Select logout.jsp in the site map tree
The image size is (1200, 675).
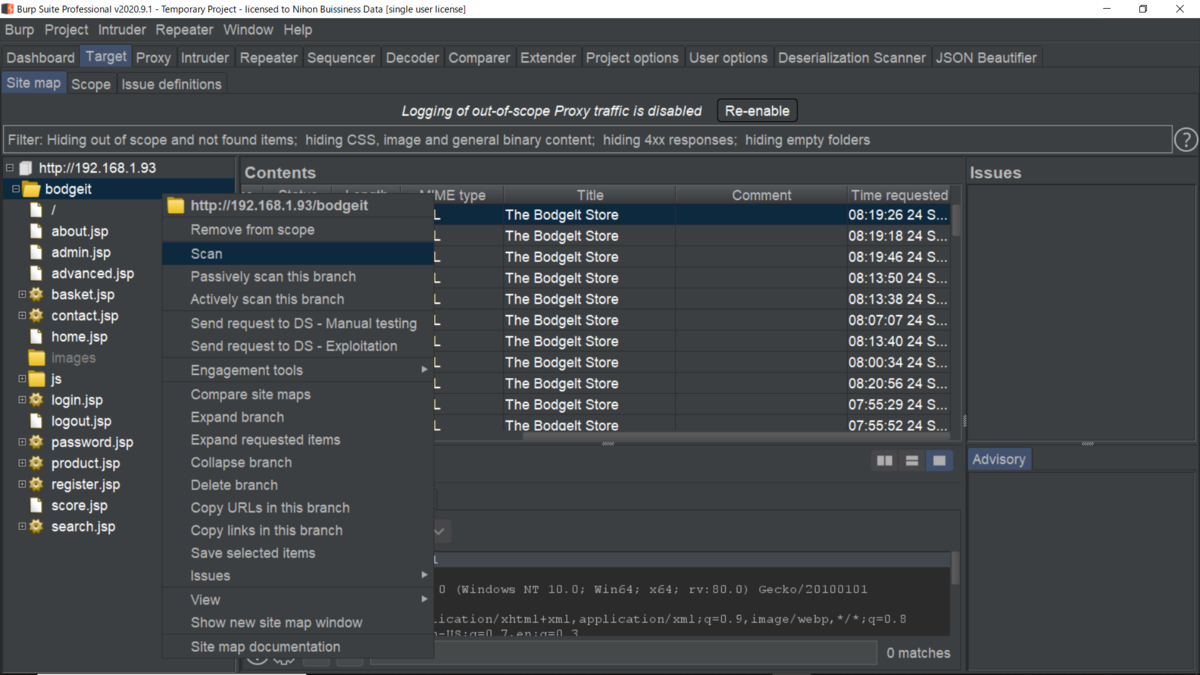81,421
